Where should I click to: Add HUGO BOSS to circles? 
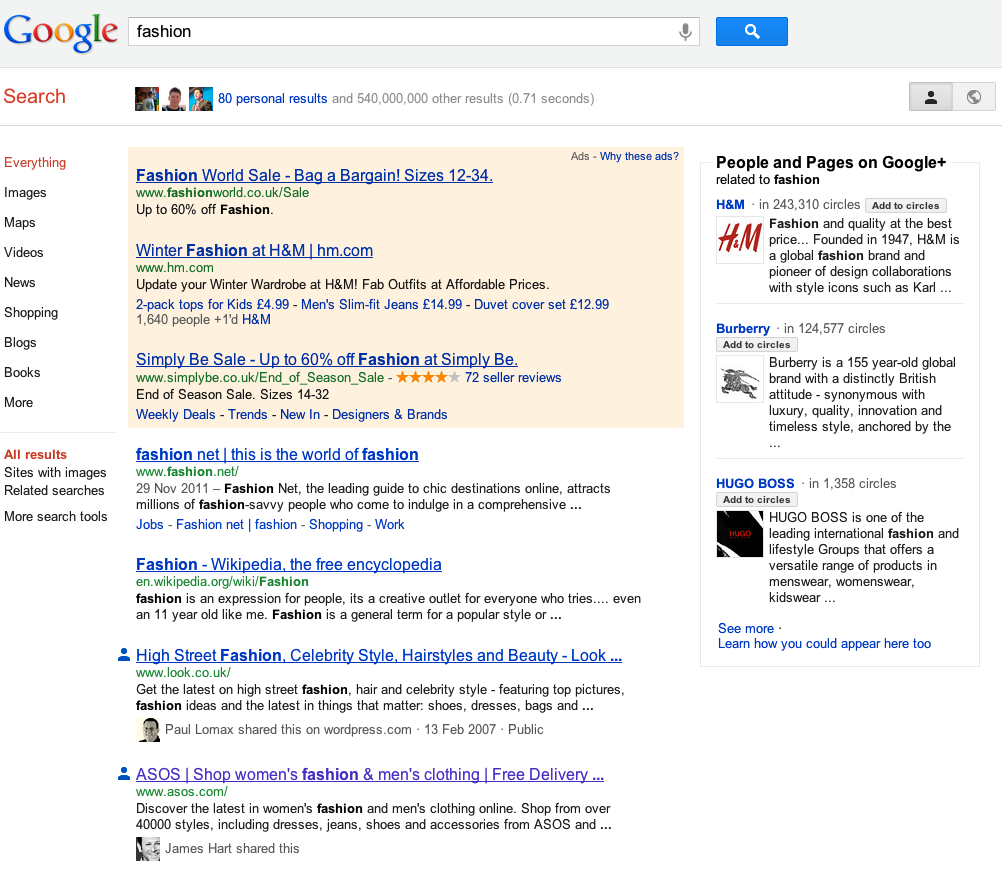(x=757, y=499)
